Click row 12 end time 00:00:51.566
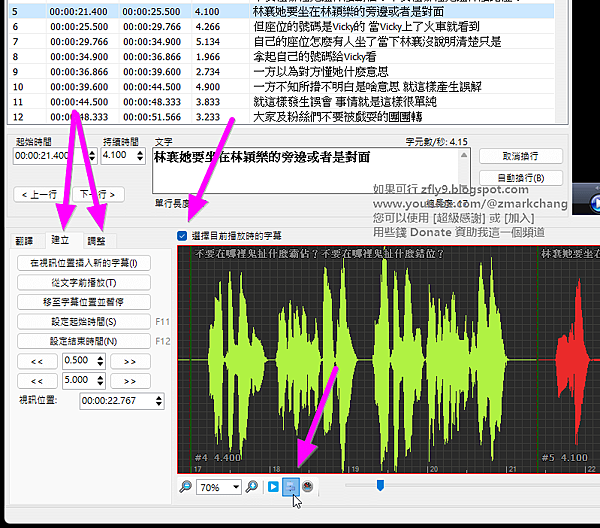 152,117
